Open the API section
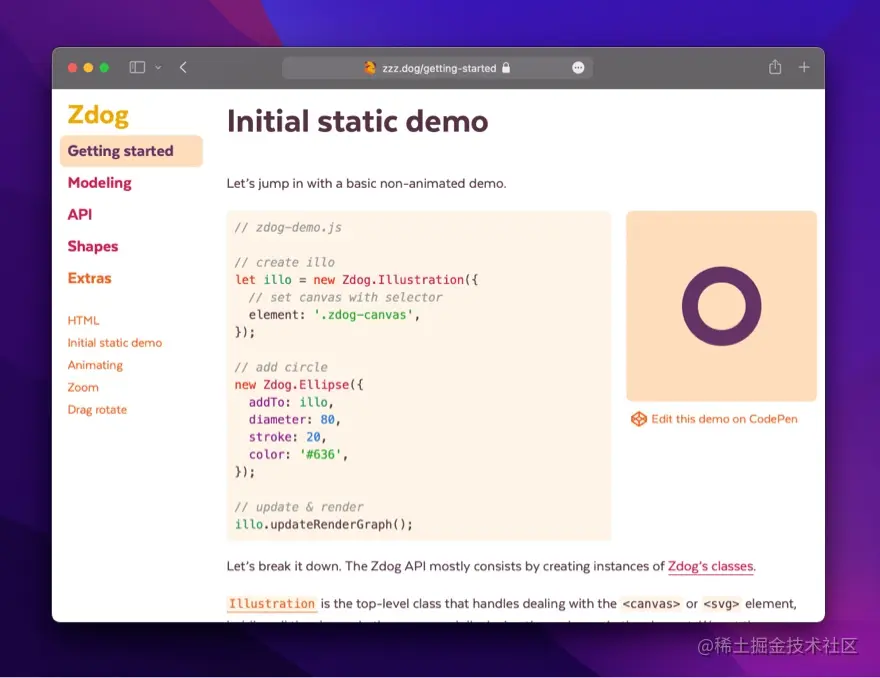 [80, 214]
